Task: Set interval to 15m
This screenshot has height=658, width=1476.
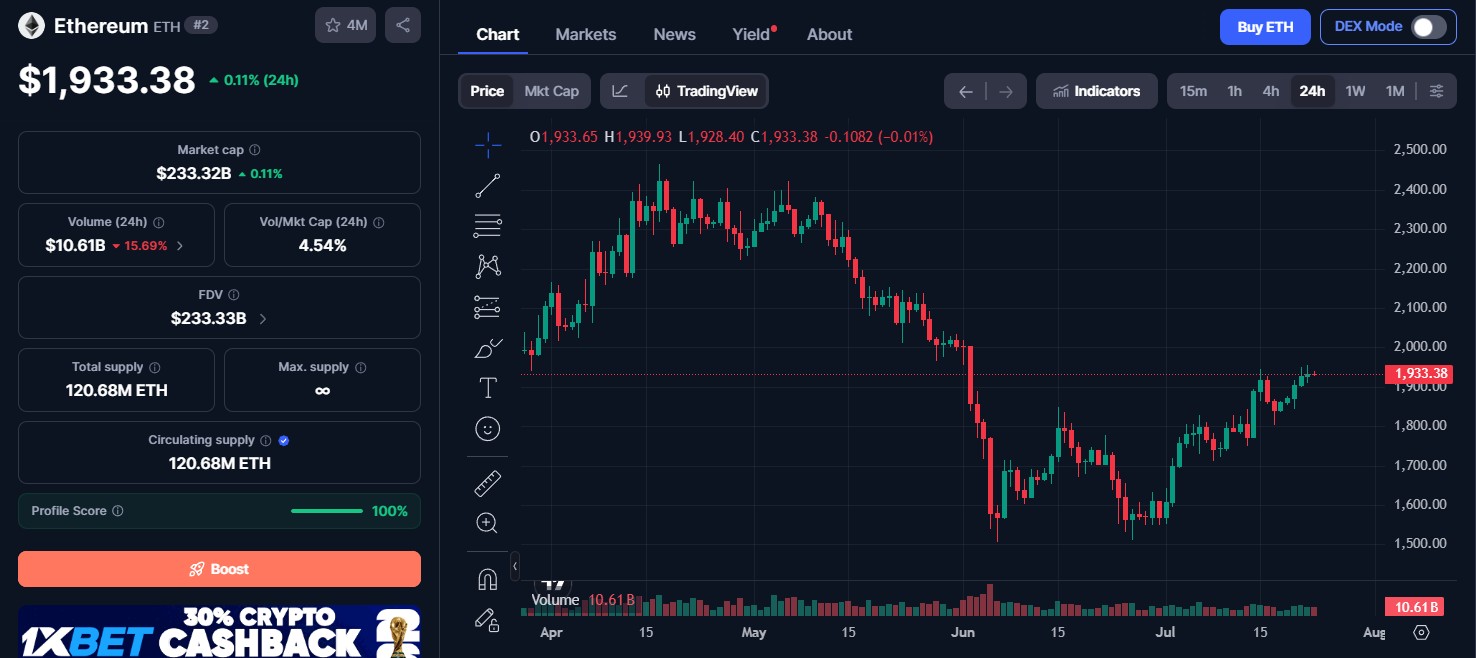Action: tap(1193, 91)
